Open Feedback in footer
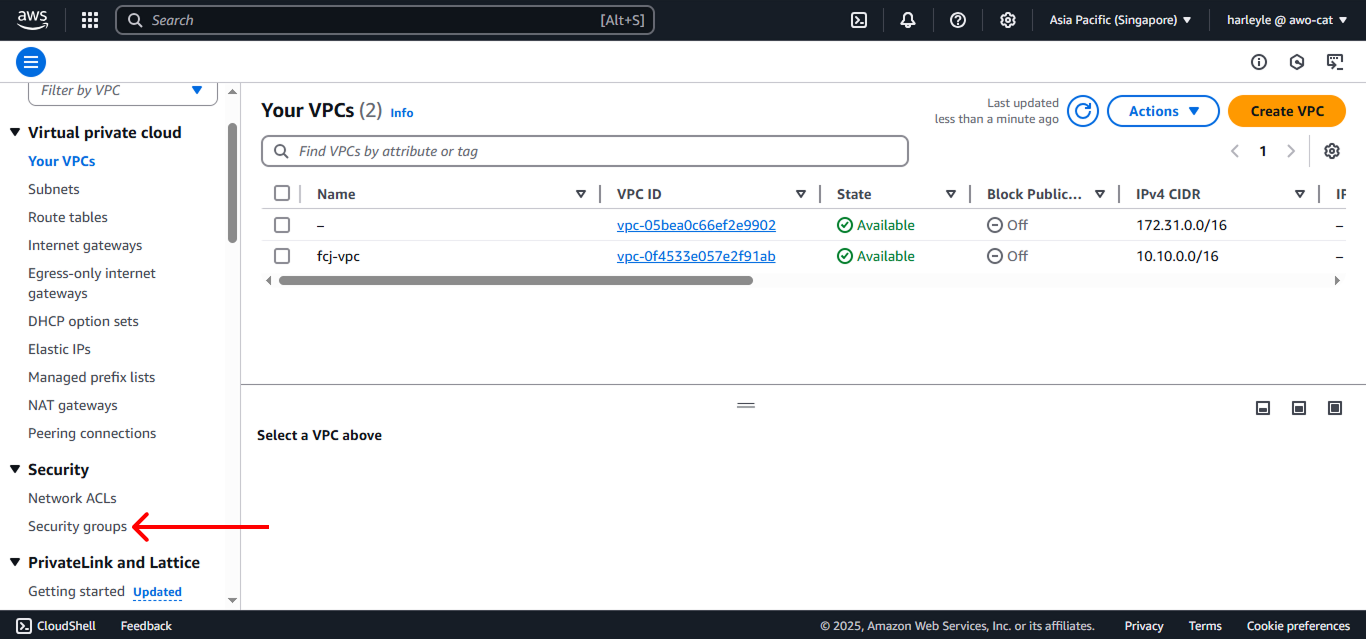 click(146, 626)
